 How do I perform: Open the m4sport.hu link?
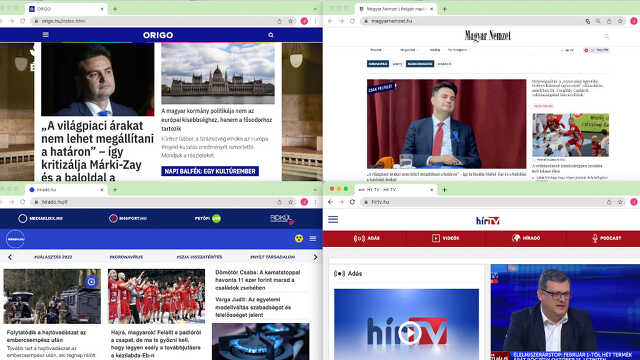128,219
